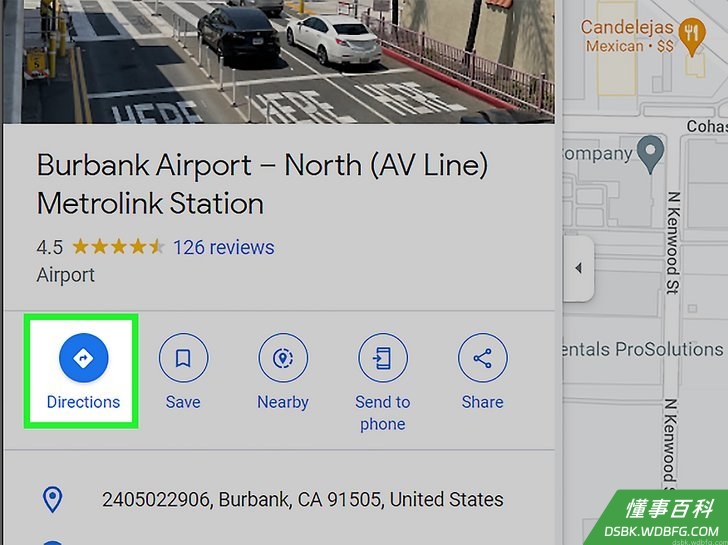Click the address location pin icon
728x545 pixels.
(52, 500)
